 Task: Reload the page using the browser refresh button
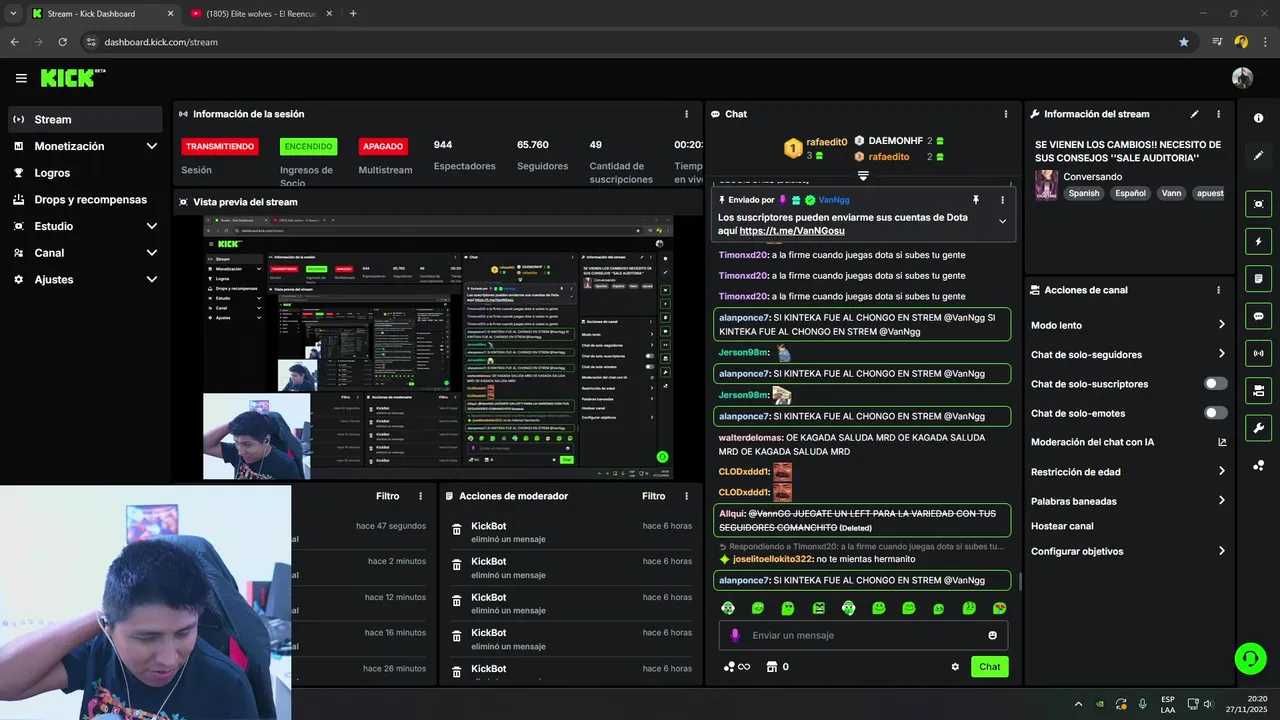pos(63,42)
